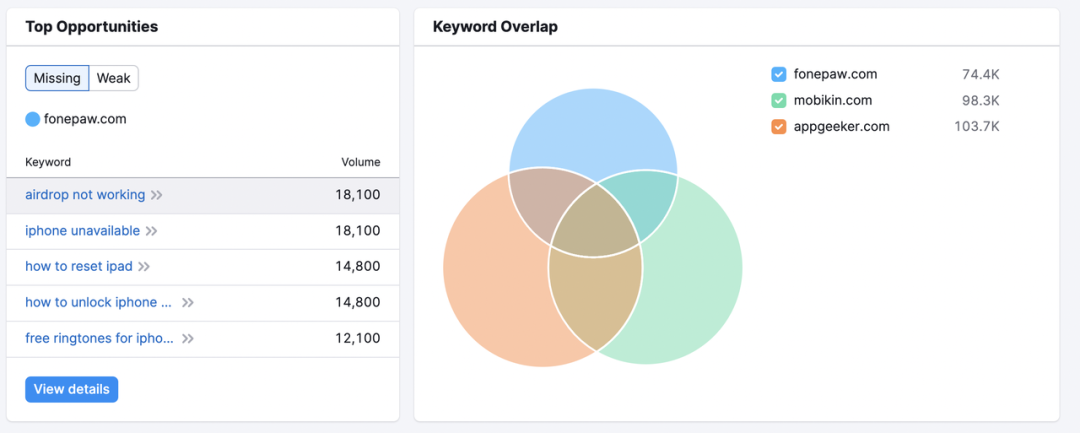The height and width of the screenshot is (433, 1080).
Task: Click double-chevron icon beside free ringtones keyword
Action: pyautogui.click(x=188, y=339)
